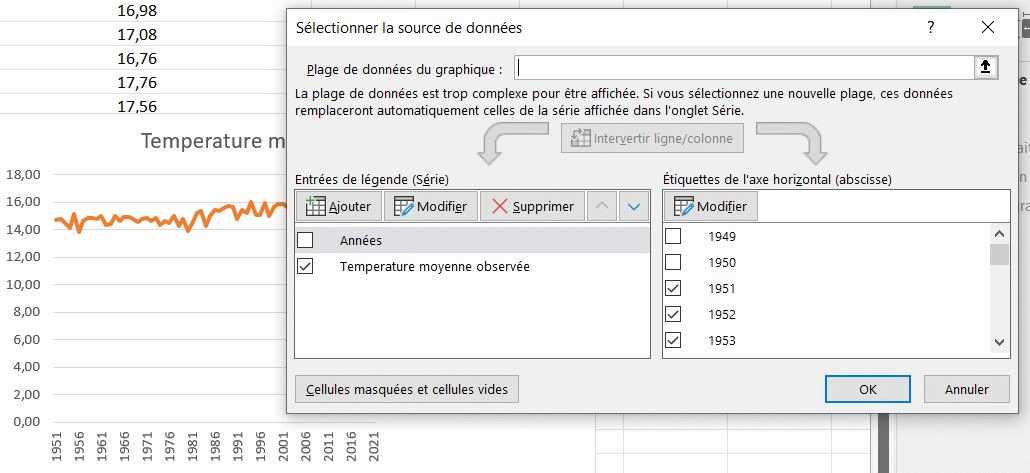Open Cellules masquées et cellules vides settings
Image resolution: width=1030 pixels, height=473 pixels.
(x=407, y=390)
